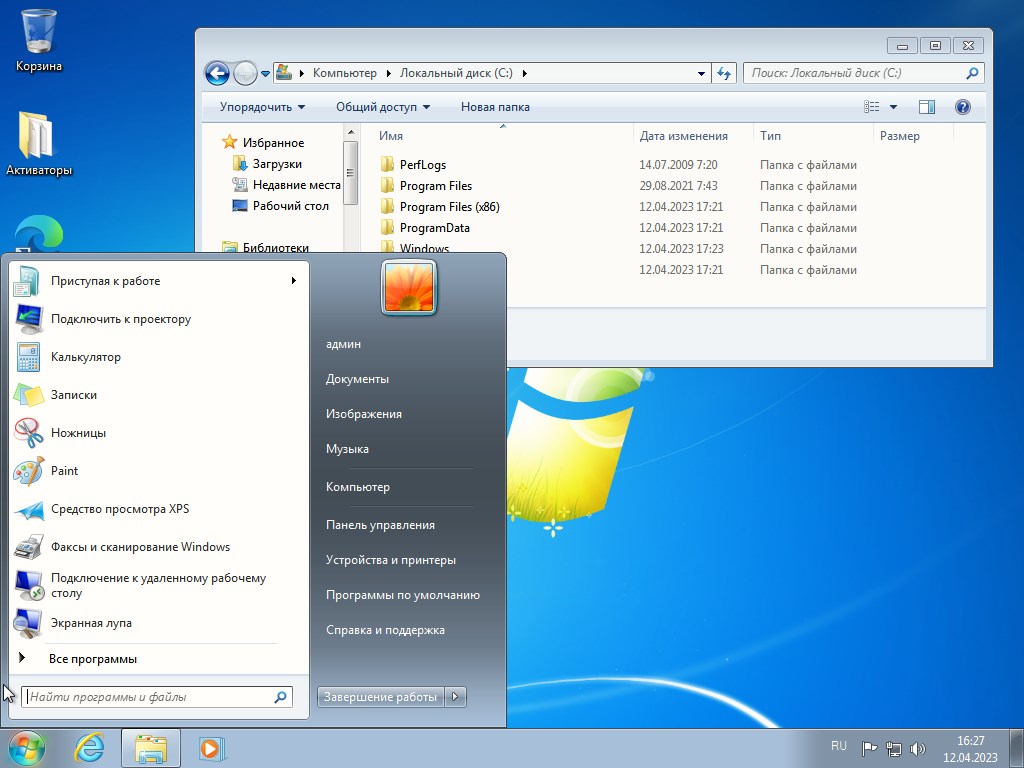The width and height of the screenshot is (1024, 768).
Task: Click the volume speaker tray icon
Action: (918, 748)
